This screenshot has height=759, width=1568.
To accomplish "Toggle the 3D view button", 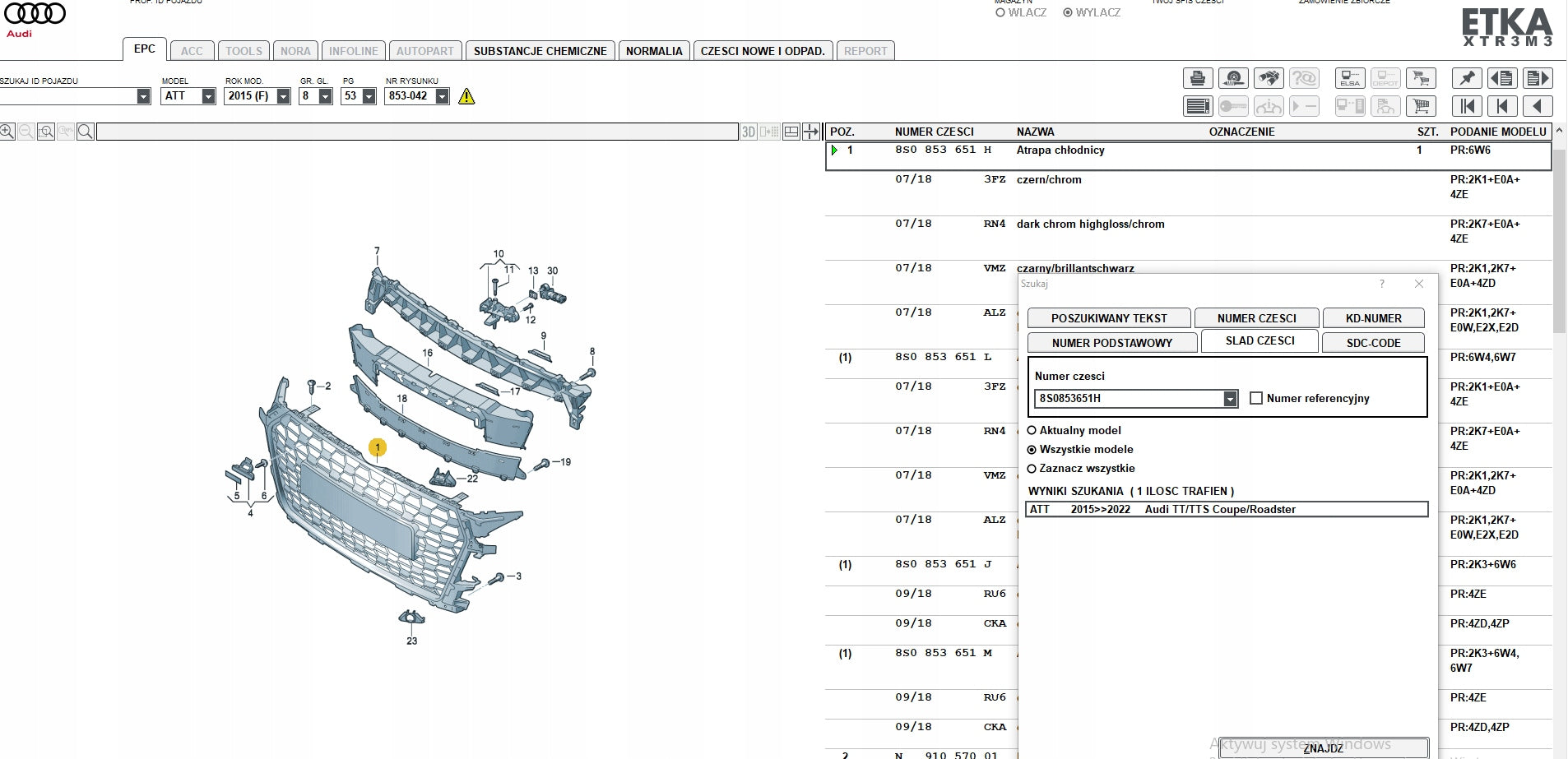I will point(748,132).
